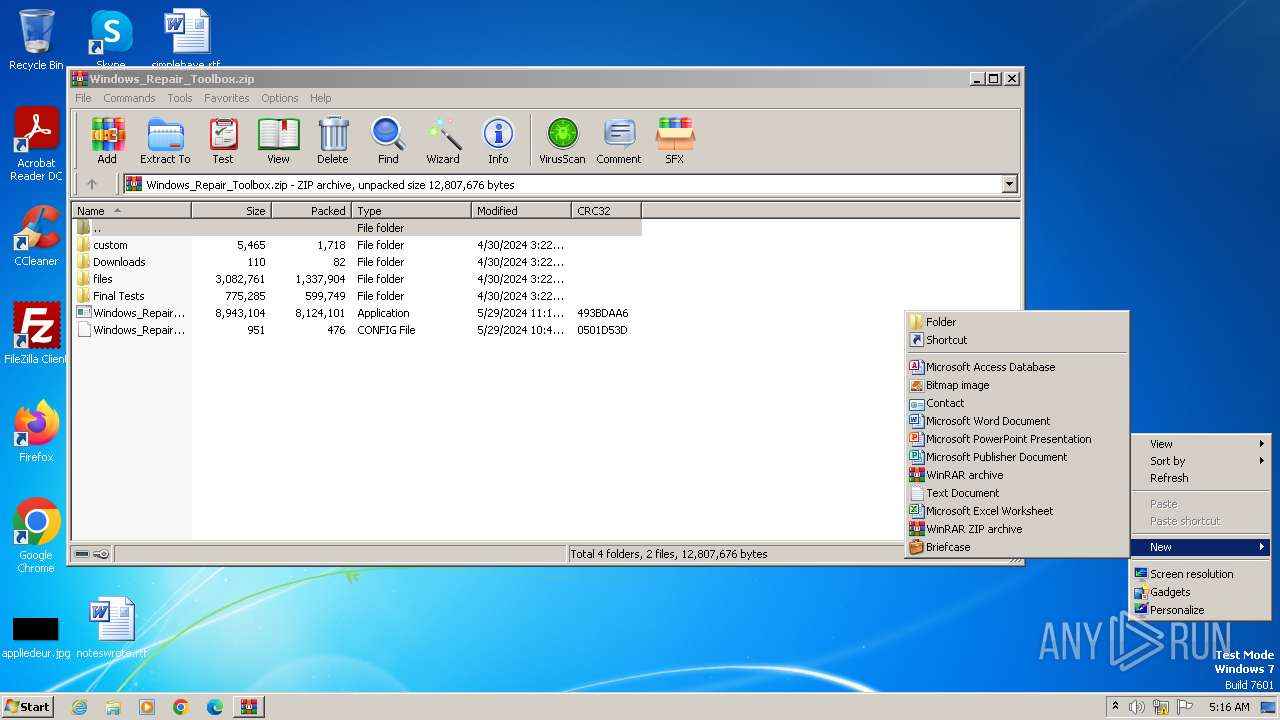Screen dimensions: 1280x720
Task: Open CCleaner desktop icon
Action: (x=36, y=236)
